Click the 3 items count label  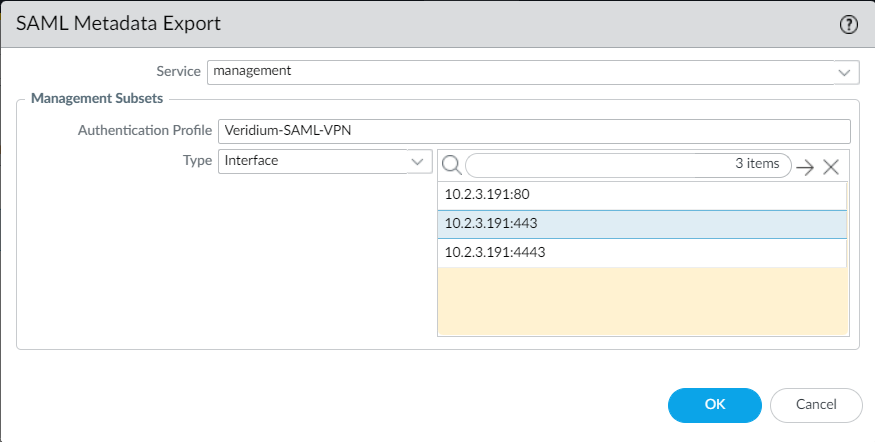click(757, 164)
